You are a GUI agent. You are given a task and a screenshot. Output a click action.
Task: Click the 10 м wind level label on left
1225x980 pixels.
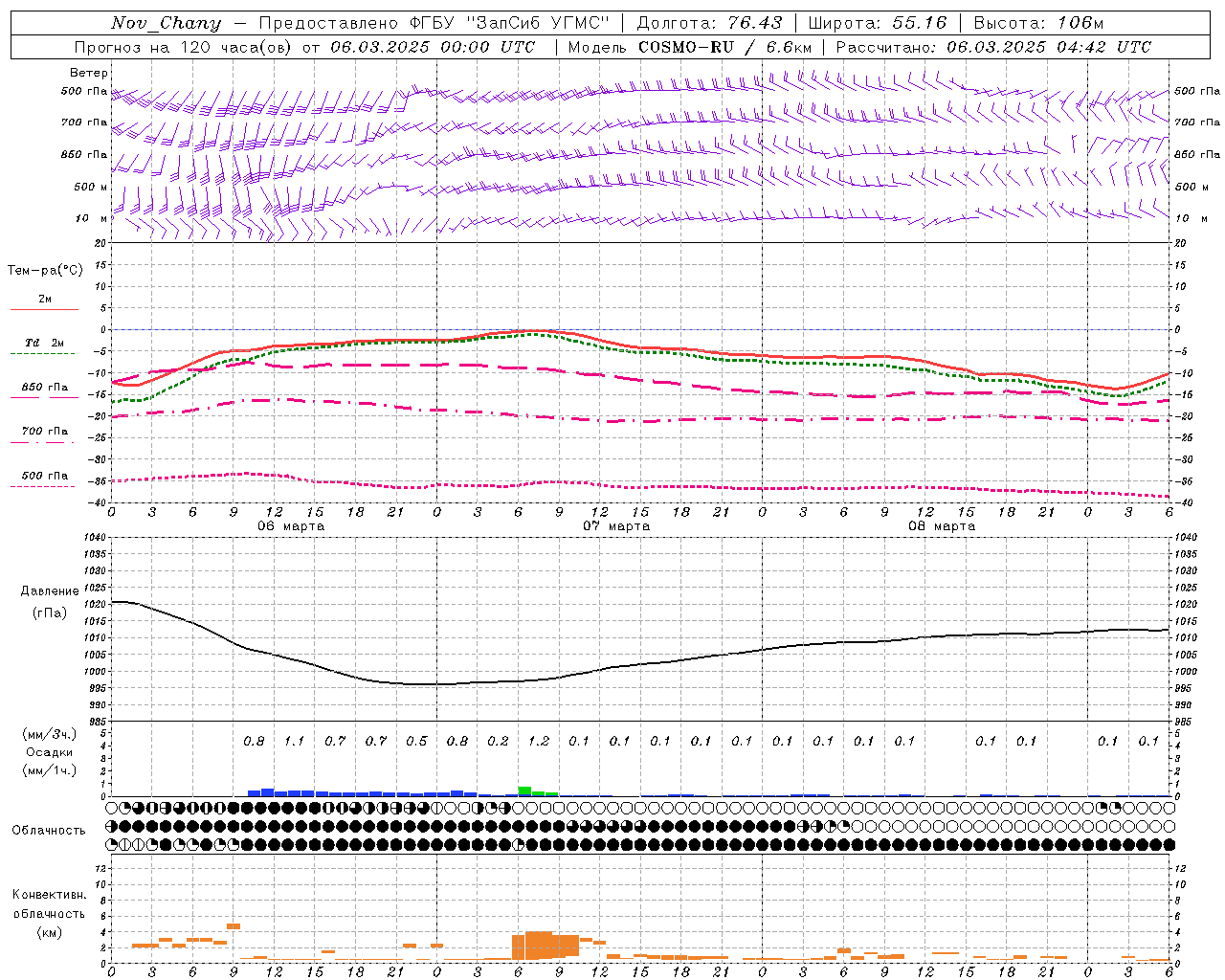tap(91, 219)
